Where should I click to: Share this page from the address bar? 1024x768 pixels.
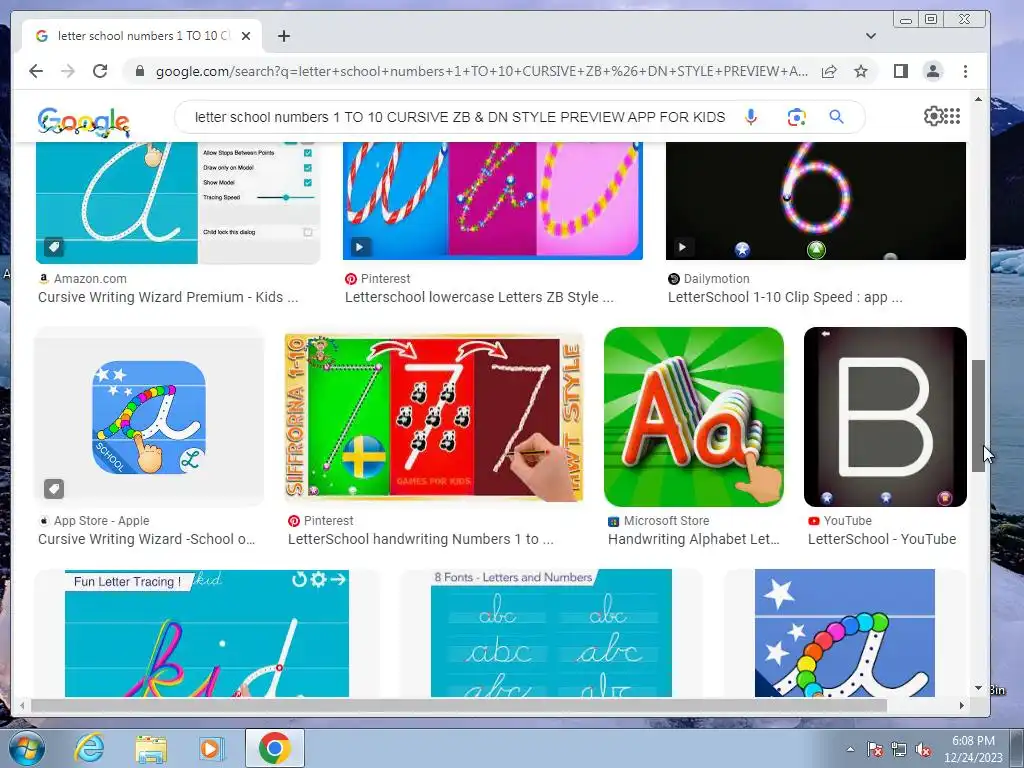point(829,71)
